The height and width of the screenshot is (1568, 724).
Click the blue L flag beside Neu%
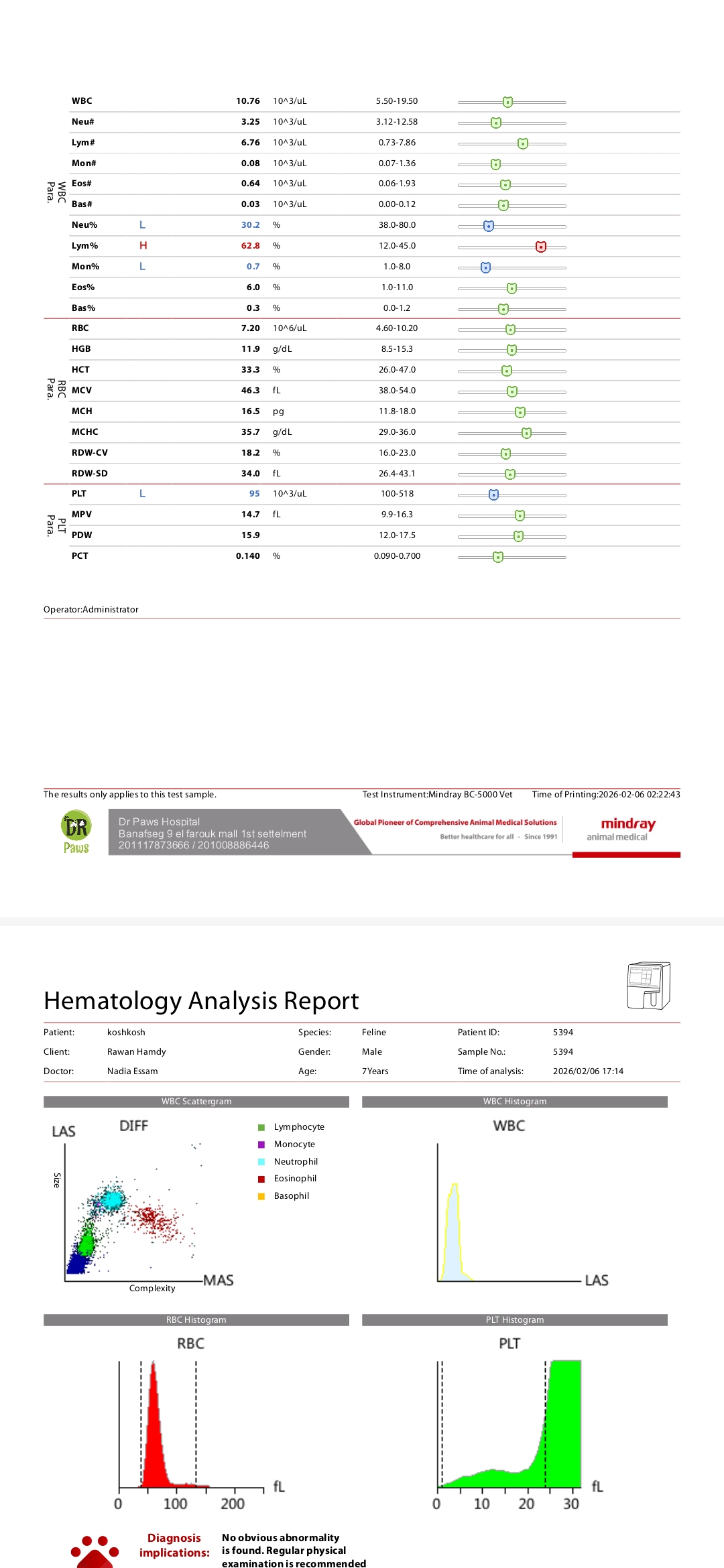(x=142, y=225)
